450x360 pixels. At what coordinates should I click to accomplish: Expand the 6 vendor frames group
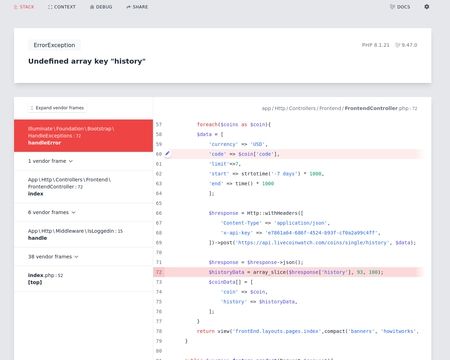[x=52, y=212]
